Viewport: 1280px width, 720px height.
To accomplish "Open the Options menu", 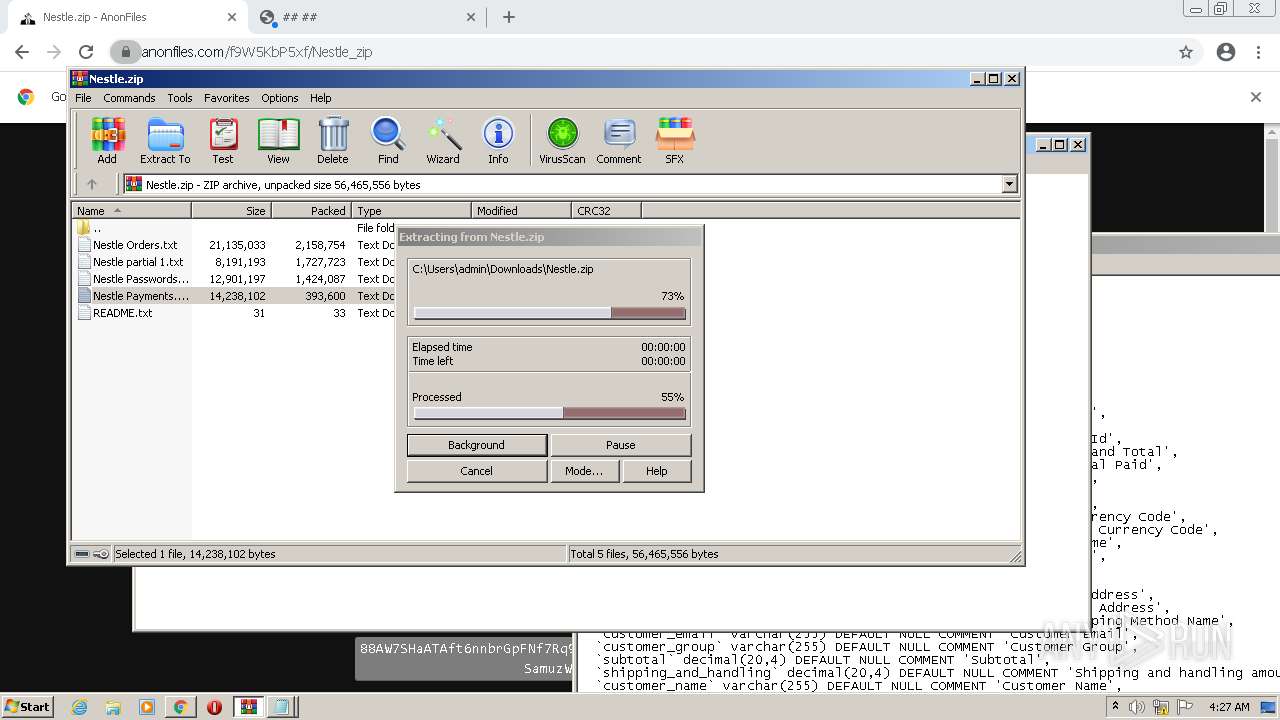I will [280, 98].
